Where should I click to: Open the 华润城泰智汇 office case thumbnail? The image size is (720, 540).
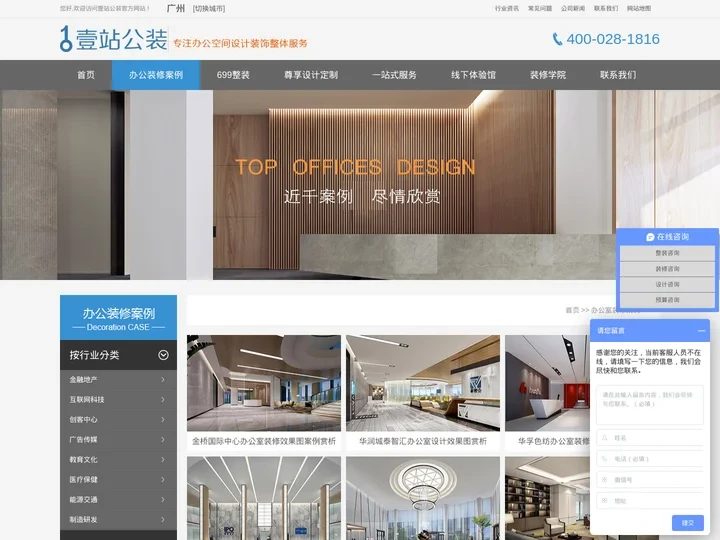[x=423, y=383]
